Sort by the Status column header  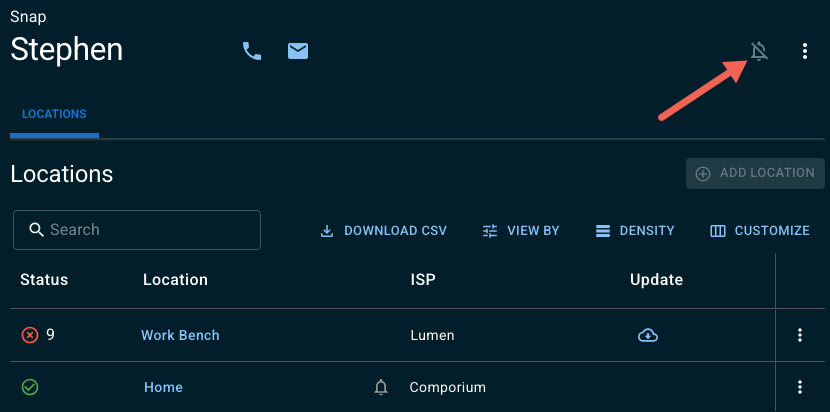coord(44,280)
